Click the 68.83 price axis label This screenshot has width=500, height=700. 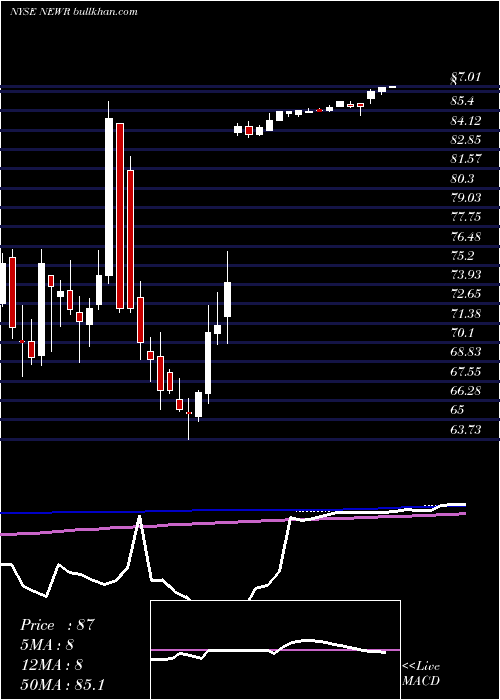point(466,352)
